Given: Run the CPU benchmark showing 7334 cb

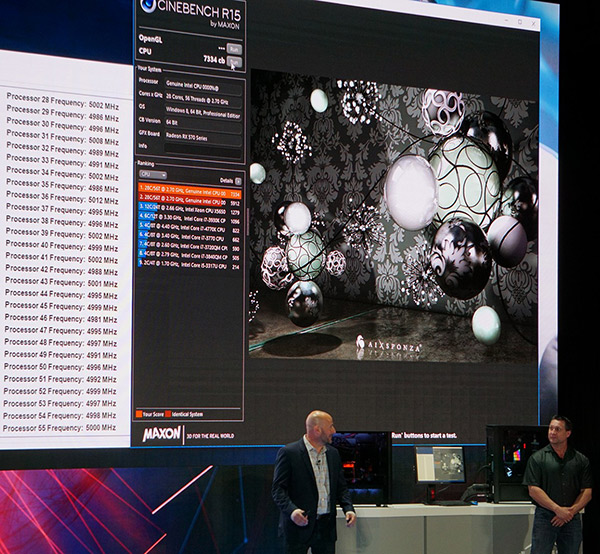Looking at the screenshot, I should pyautogui.click(x=234, y=62).
